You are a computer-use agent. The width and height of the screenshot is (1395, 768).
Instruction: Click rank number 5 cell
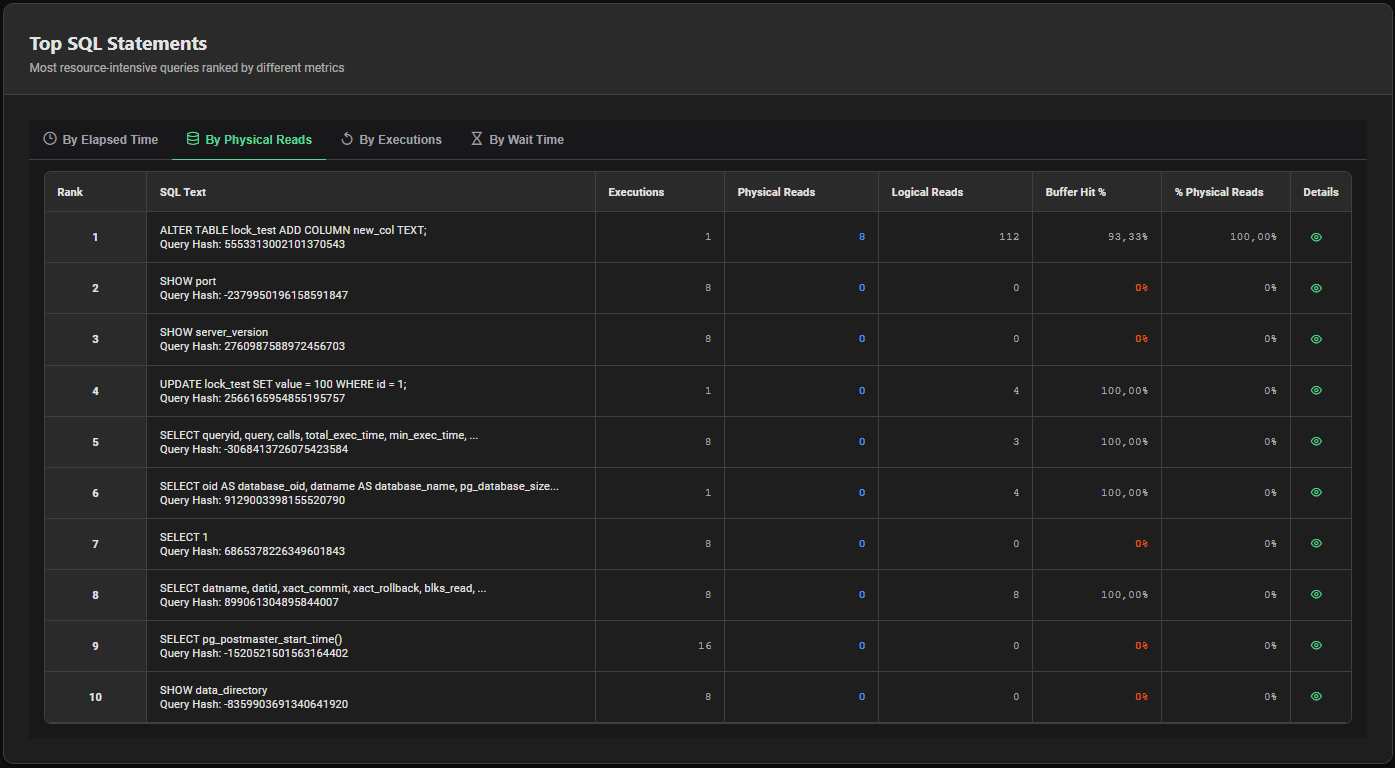(95, 441)
